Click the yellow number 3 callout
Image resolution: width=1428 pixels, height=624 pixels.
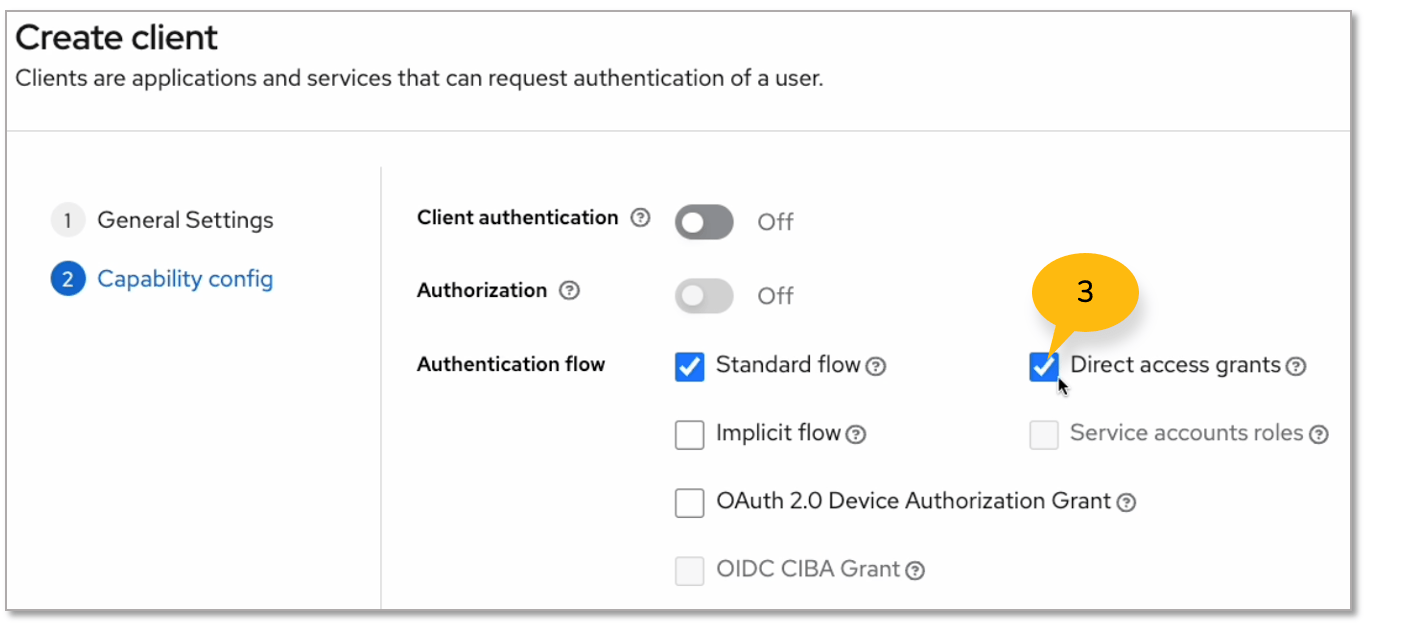click(1085, 292)
